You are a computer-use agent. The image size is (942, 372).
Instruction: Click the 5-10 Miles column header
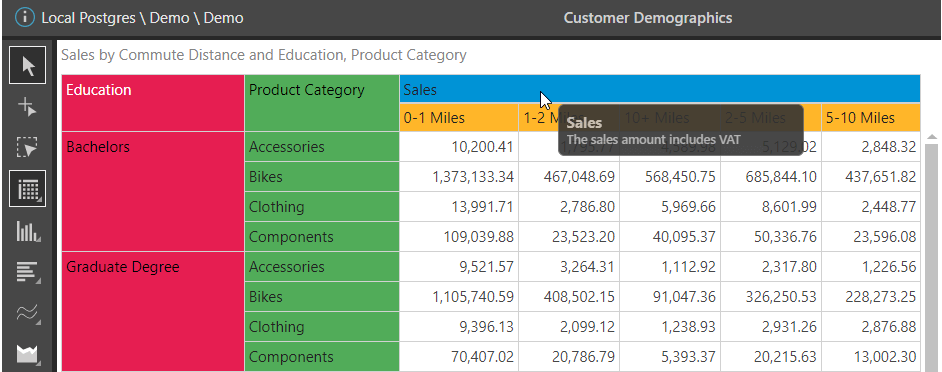(x=871, y=117)
